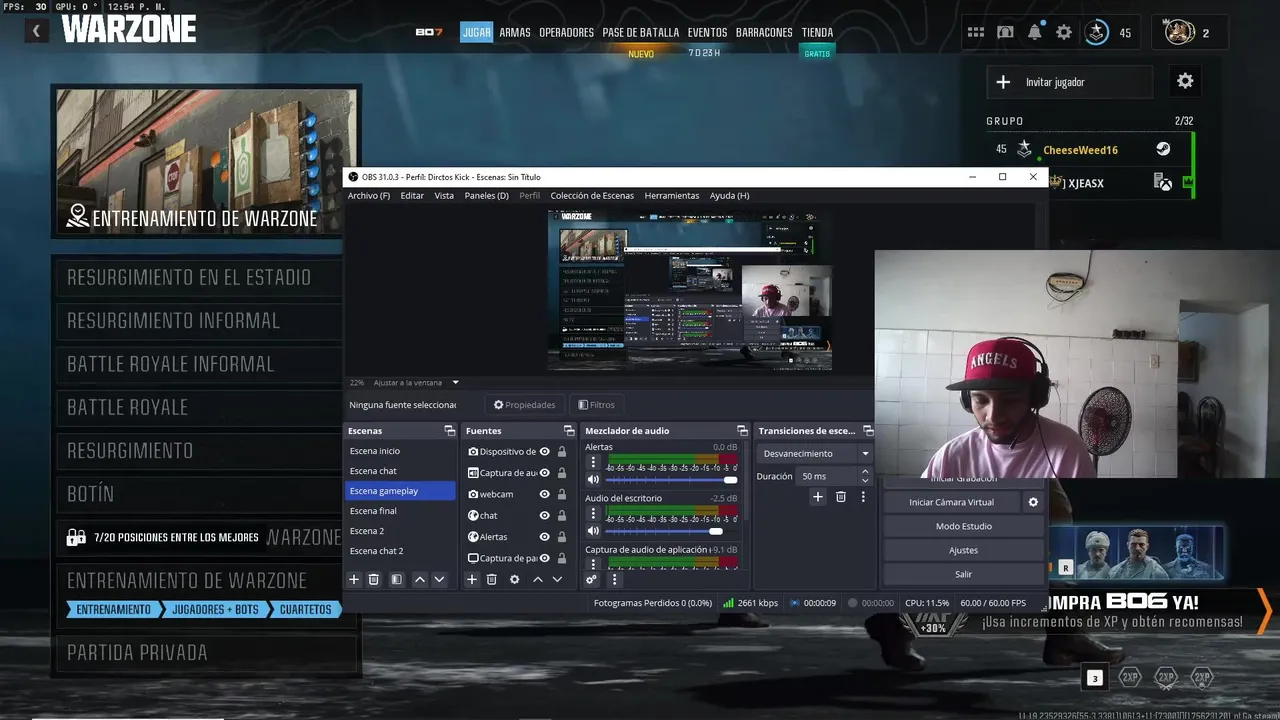1280x720 pixels.
Task: Open Alertas audio channel options dots
Action: pyautogui.click(x=593, y=462)
